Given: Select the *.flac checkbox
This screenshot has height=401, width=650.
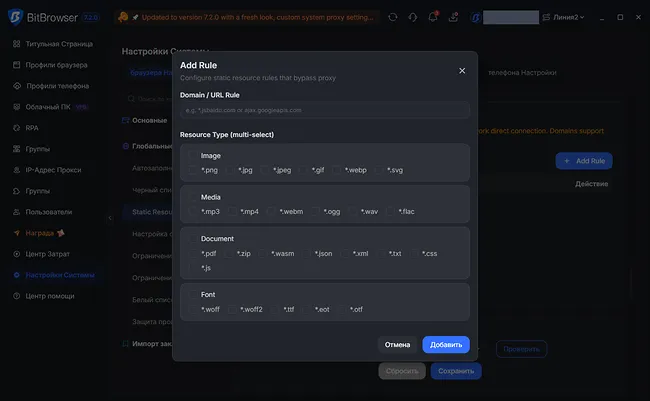Looking at the screenshot, I should pos(390,211).
